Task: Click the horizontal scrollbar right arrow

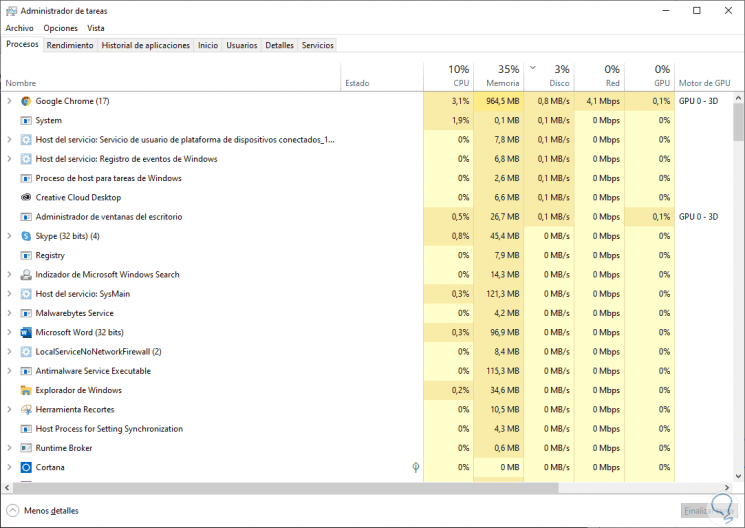Action: point(727,488)
